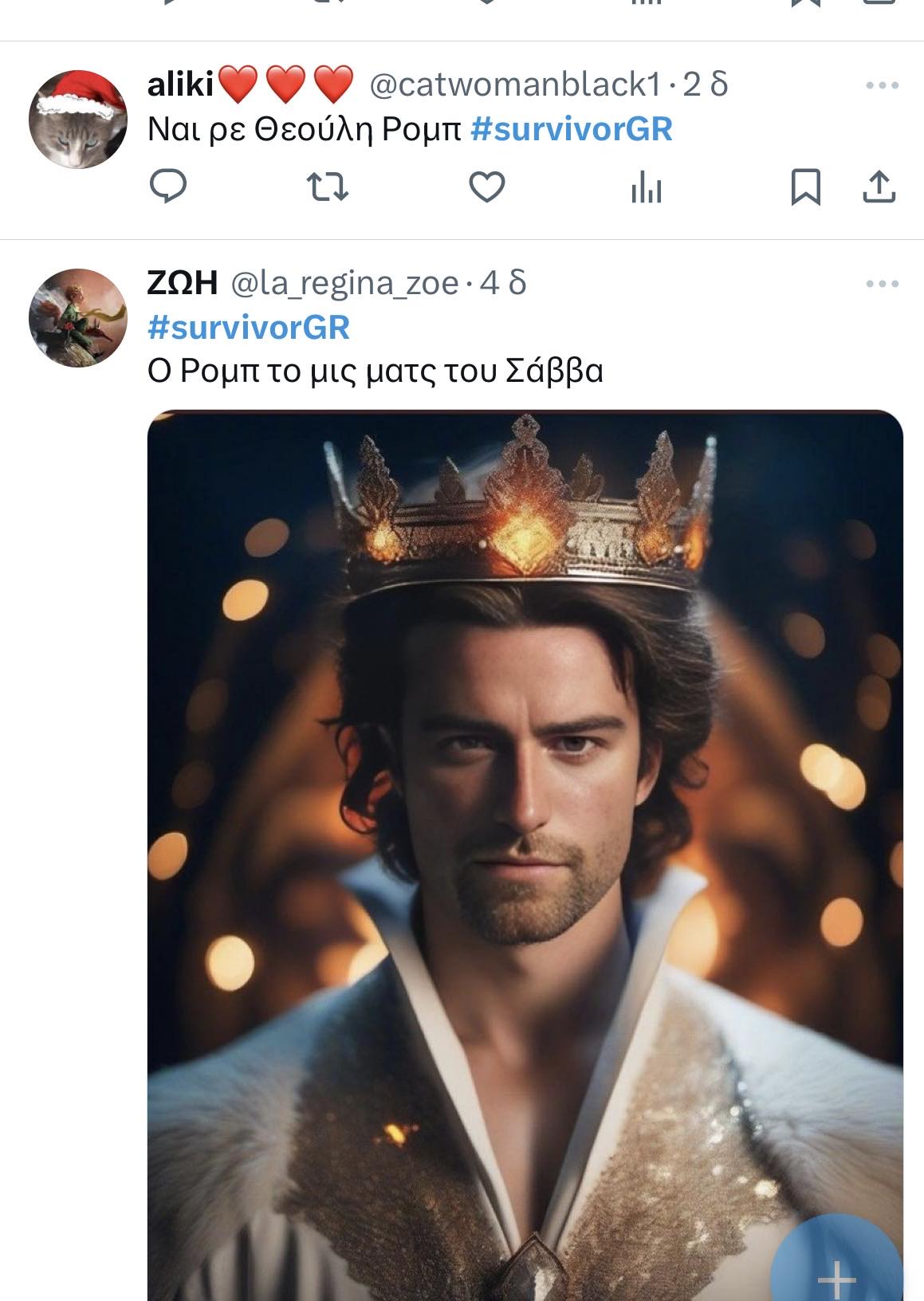View analytics for aliki's tweet
The width and height of the screenshot is (924, 1301).
[646, 188]
